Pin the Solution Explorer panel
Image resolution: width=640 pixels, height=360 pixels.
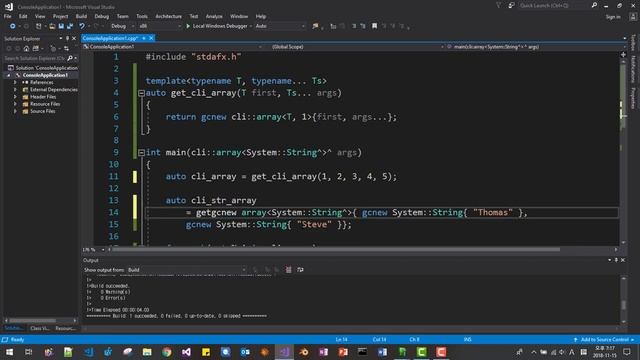tap(67, 38)
